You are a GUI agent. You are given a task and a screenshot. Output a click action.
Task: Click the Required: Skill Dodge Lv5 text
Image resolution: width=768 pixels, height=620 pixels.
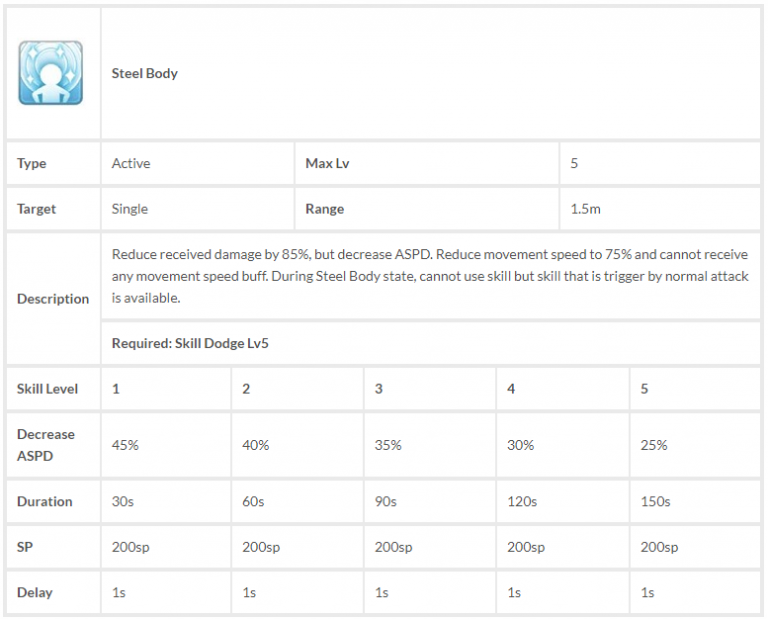(x=190, y=343)
